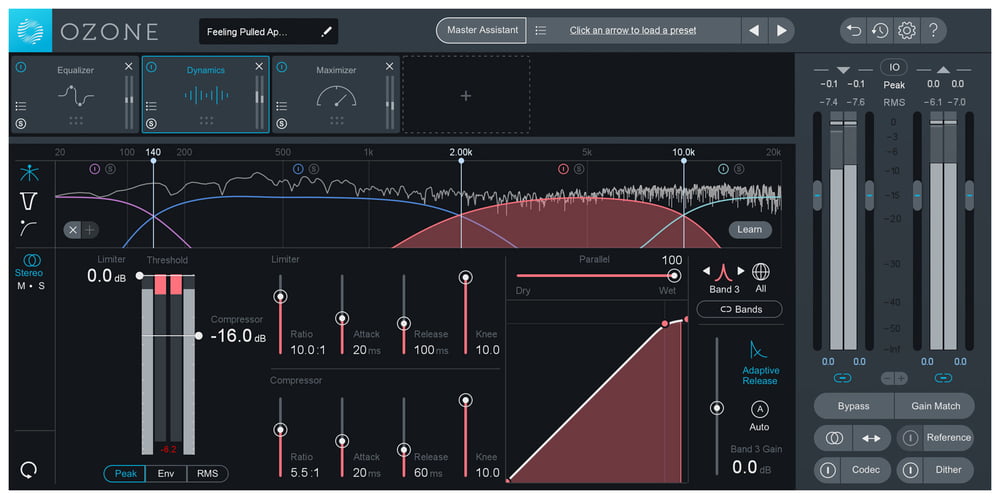Add a module in the empty slot

(466, 95)
